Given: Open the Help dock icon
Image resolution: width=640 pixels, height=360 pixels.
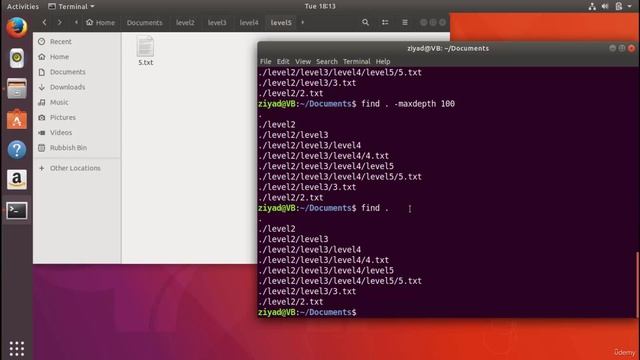Looking at the screenshot, I should click(17, 150).
